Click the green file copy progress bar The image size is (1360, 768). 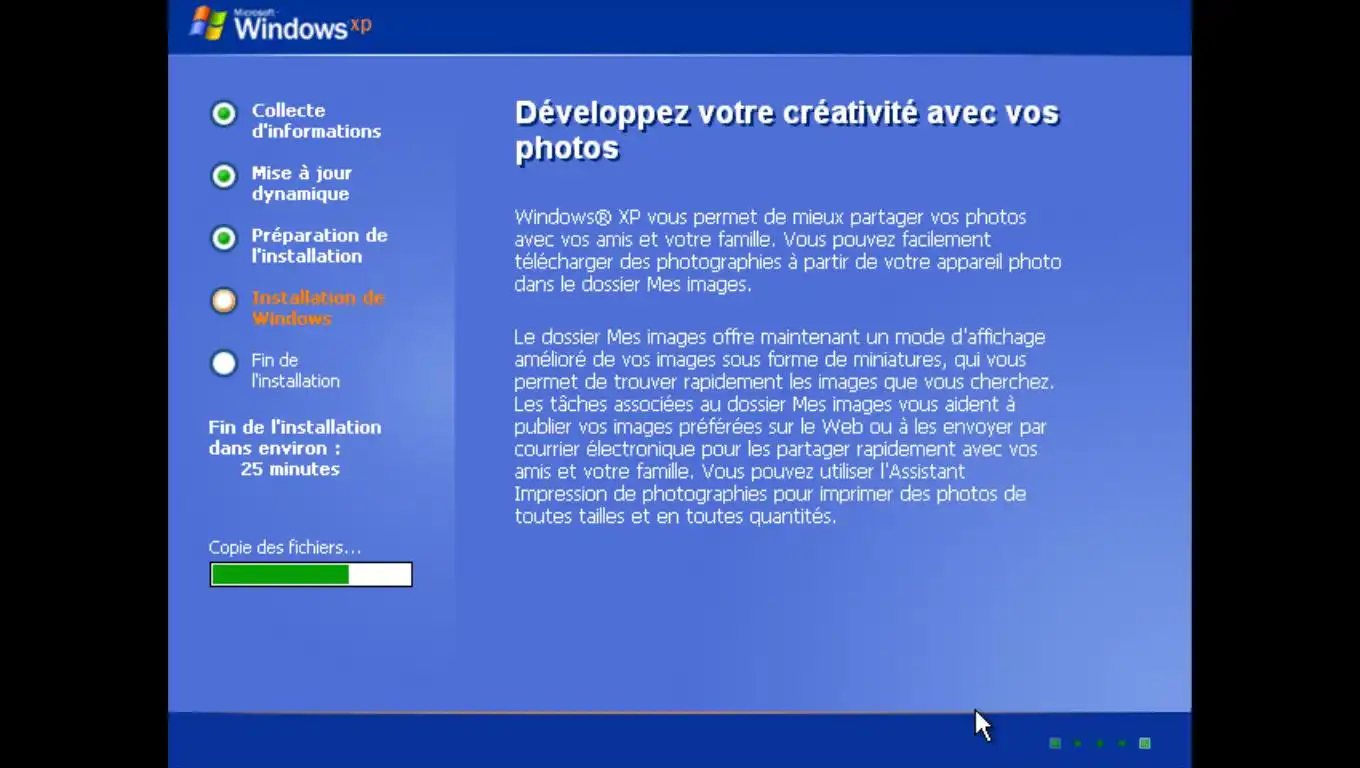(311, 574)
